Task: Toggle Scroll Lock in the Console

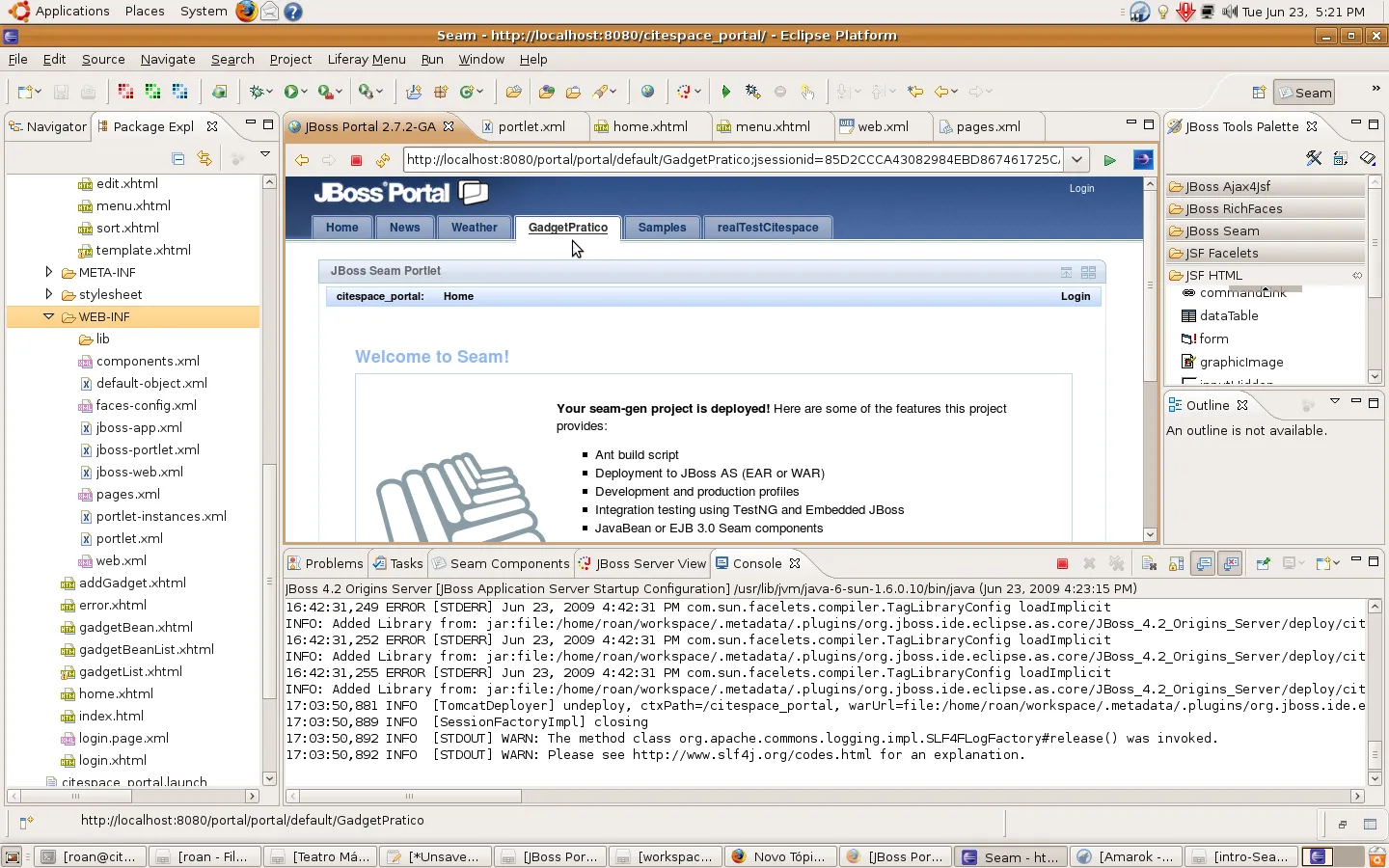Action: tap(1176, 564)
